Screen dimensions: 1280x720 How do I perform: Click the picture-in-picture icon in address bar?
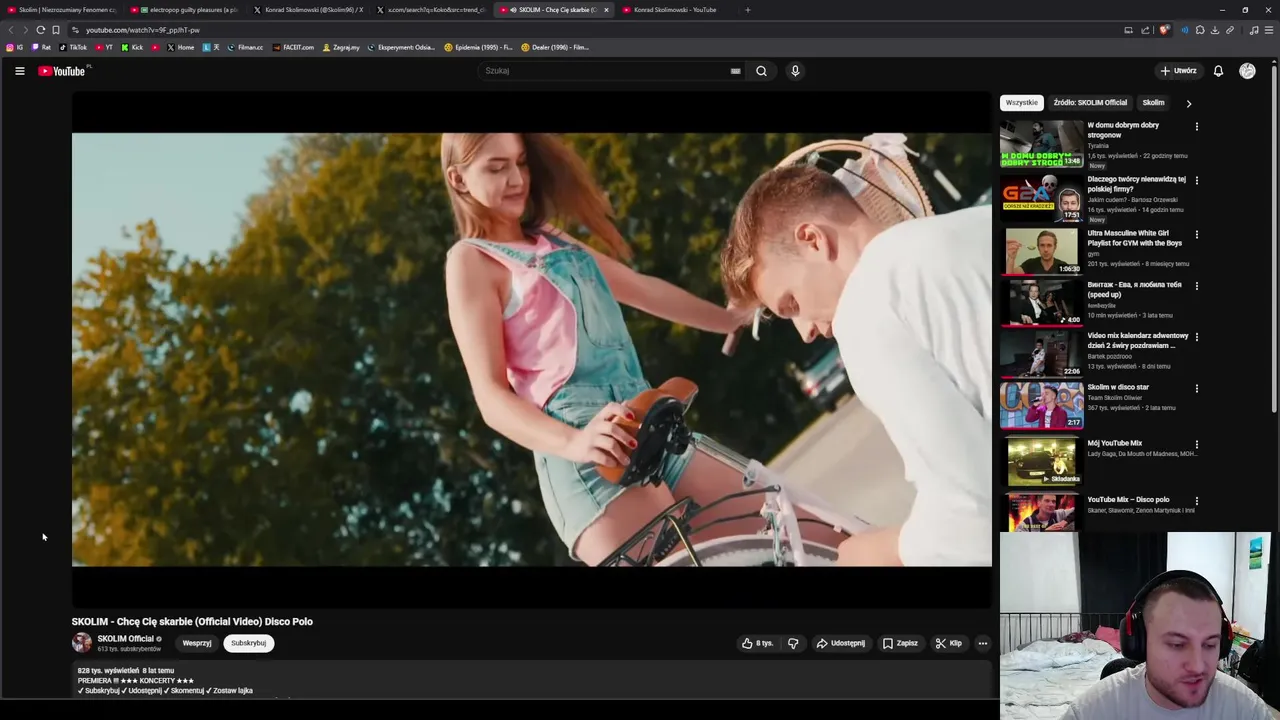pyautogui.click(x=1128, y=30)
